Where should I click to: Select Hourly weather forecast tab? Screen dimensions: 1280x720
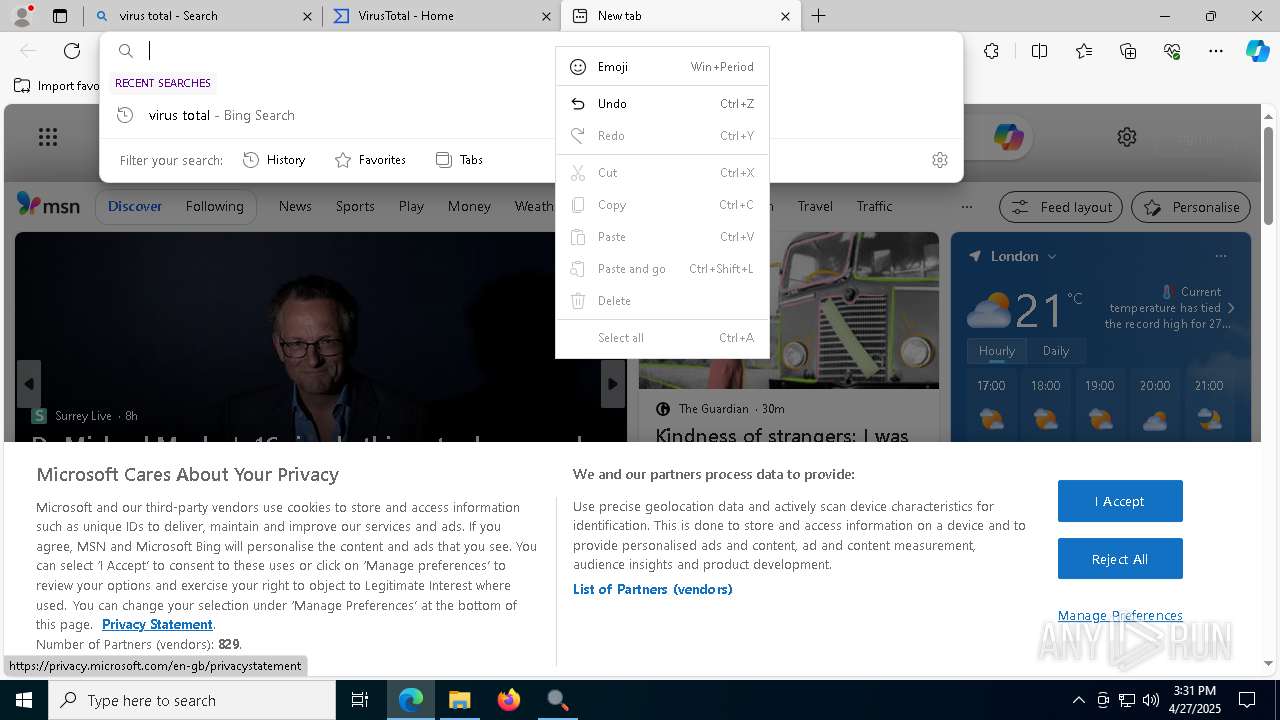point(997,351)
